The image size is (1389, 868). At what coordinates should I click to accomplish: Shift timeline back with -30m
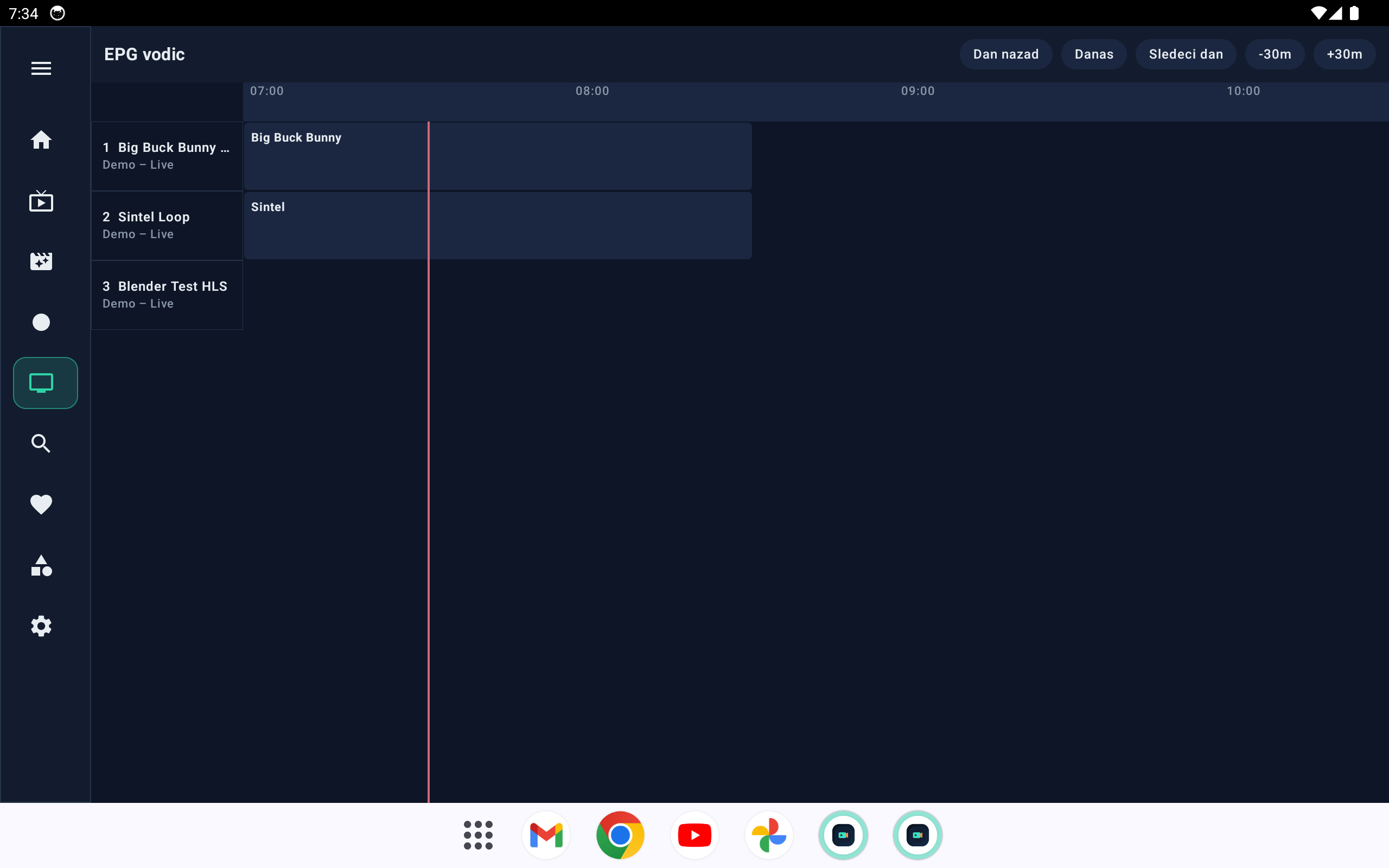point(1274,54)
